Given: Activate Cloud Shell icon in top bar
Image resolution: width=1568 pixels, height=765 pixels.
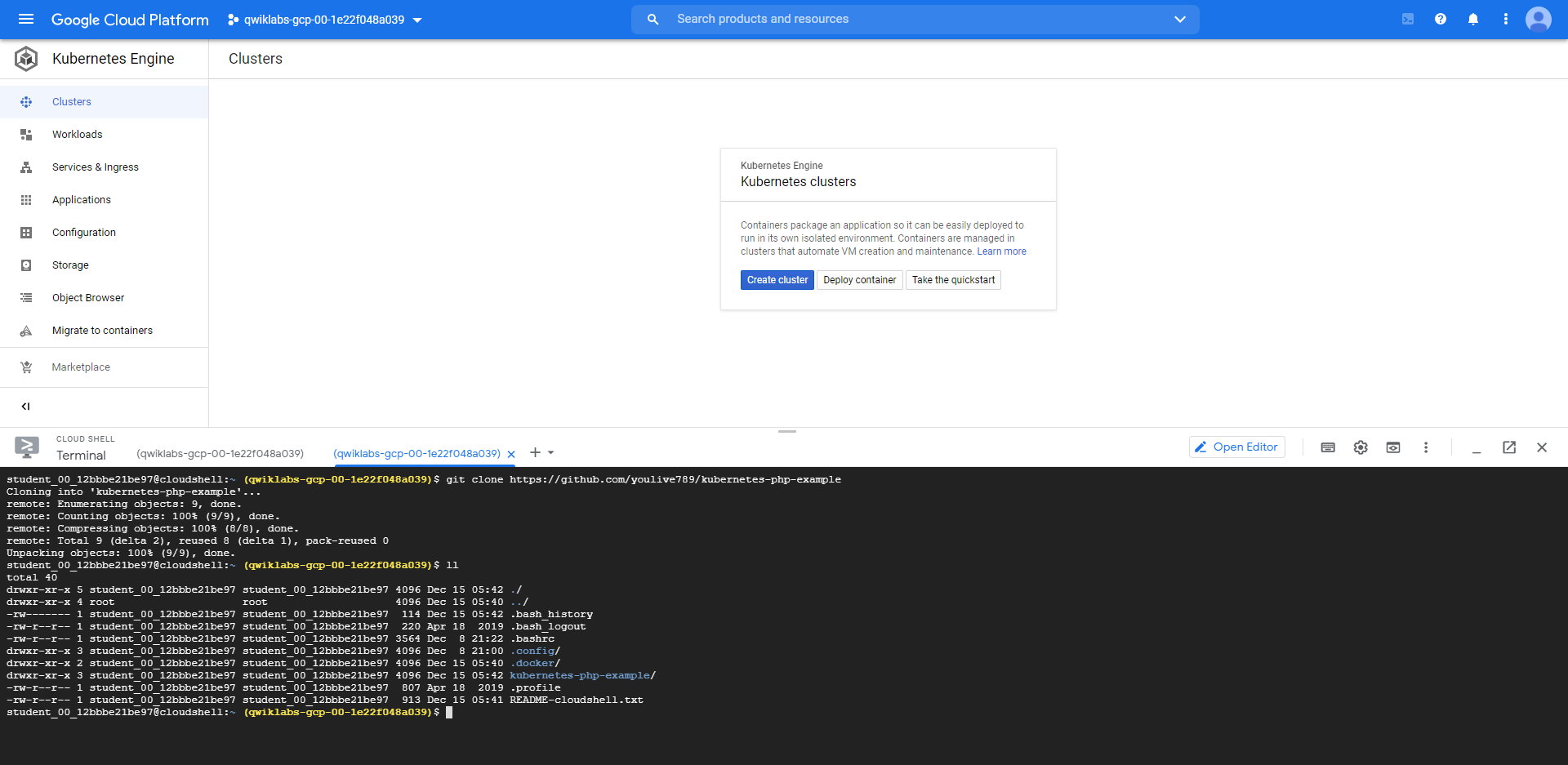Looking at the screenshot, I should (1408, 19).
